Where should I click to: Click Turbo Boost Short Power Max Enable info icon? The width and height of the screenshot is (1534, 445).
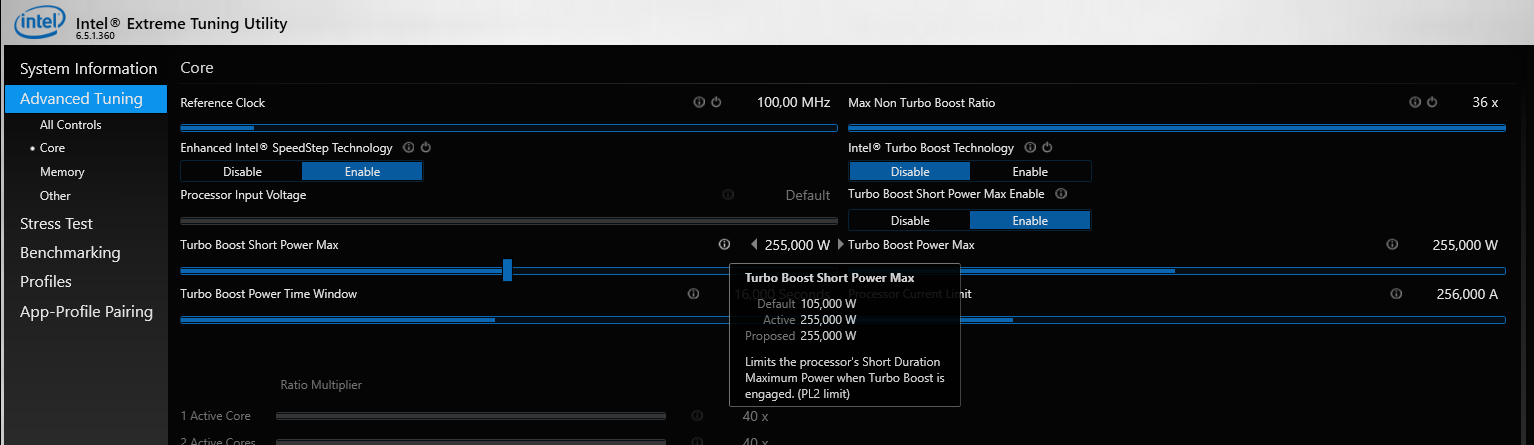pyautogui.click(x=1061, y=194)
